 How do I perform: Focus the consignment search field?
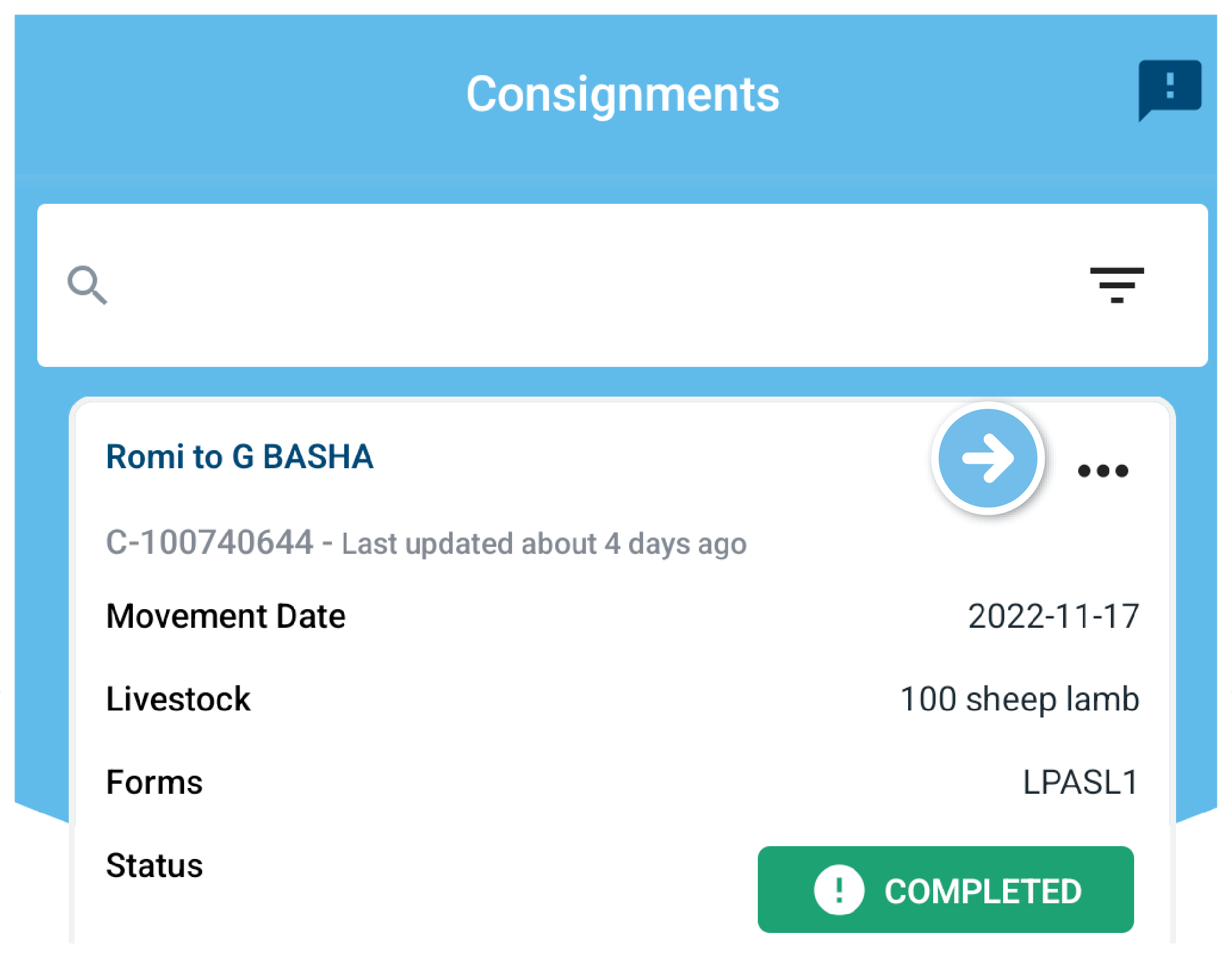pyautogui.click(x=583, y=285)
